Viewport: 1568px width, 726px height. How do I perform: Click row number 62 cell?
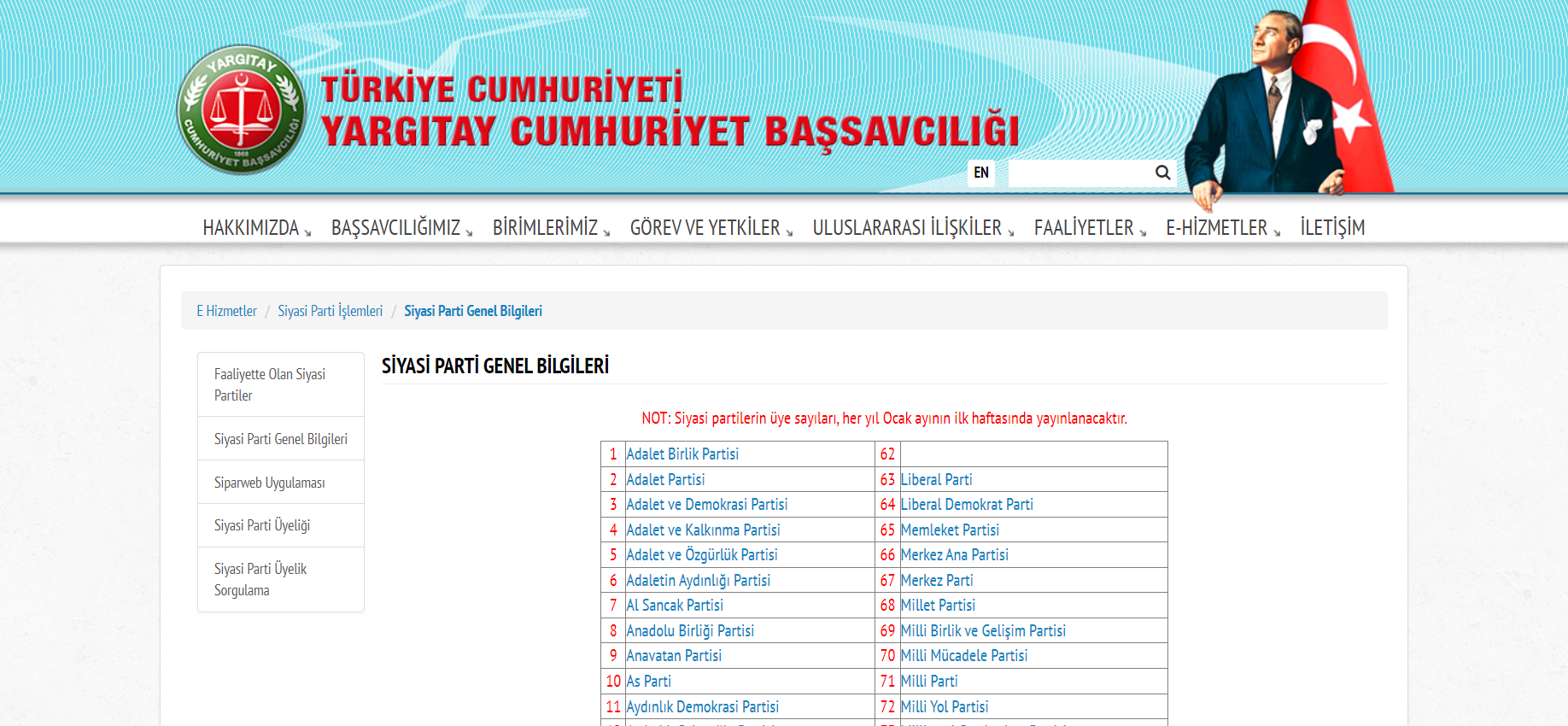887,454
